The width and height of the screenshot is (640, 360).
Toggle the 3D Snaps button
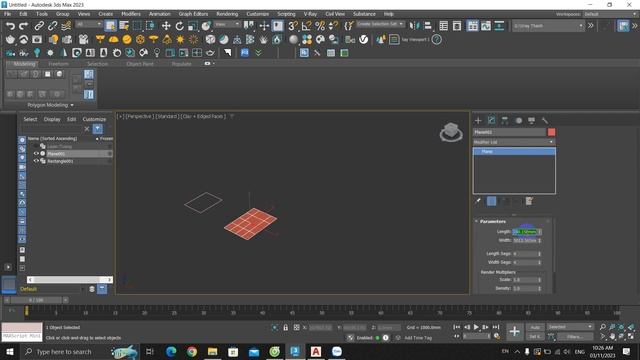point(293,26)
